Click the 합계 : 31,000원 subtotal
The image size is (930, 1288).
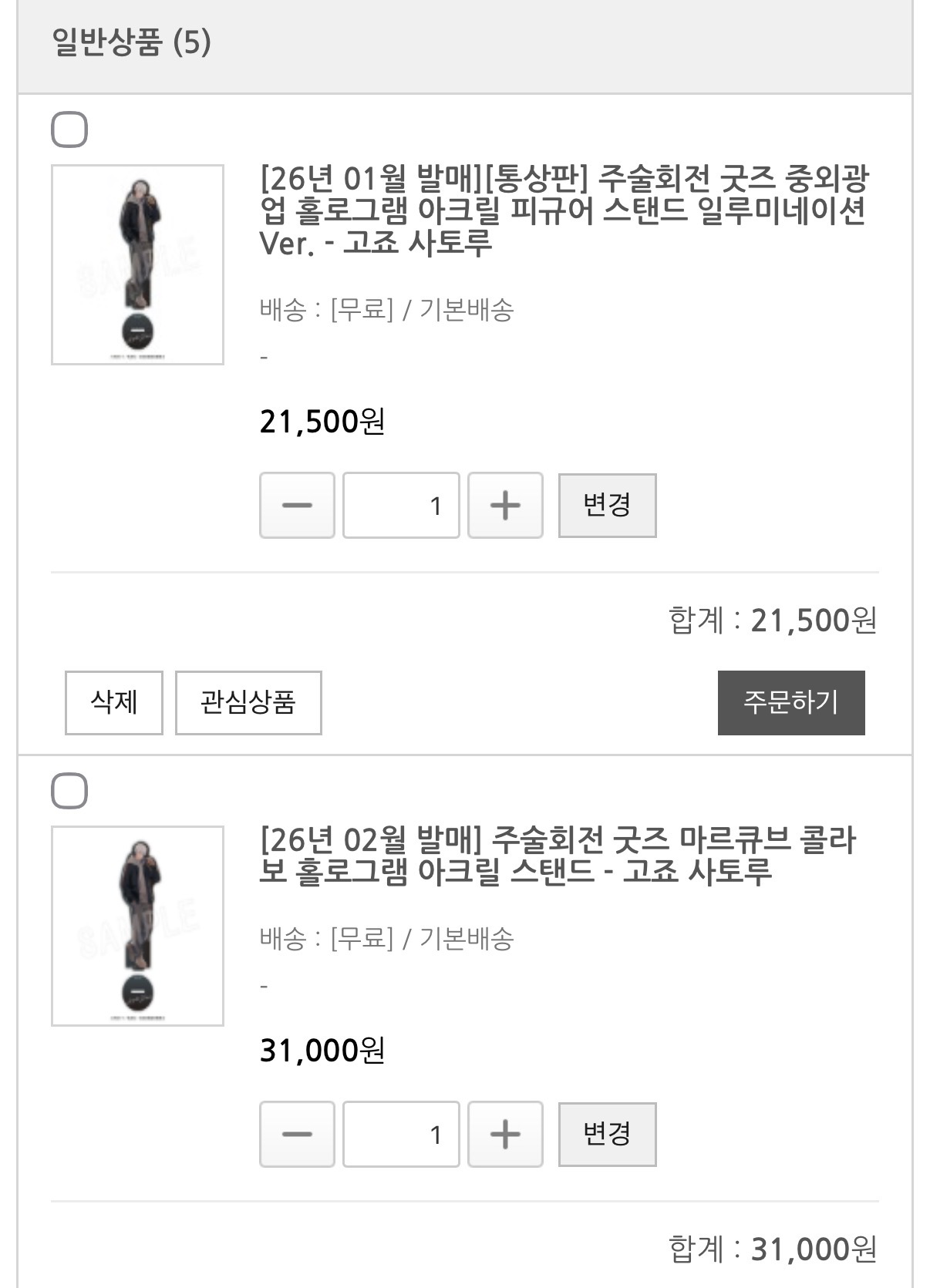pos(773,1249)
